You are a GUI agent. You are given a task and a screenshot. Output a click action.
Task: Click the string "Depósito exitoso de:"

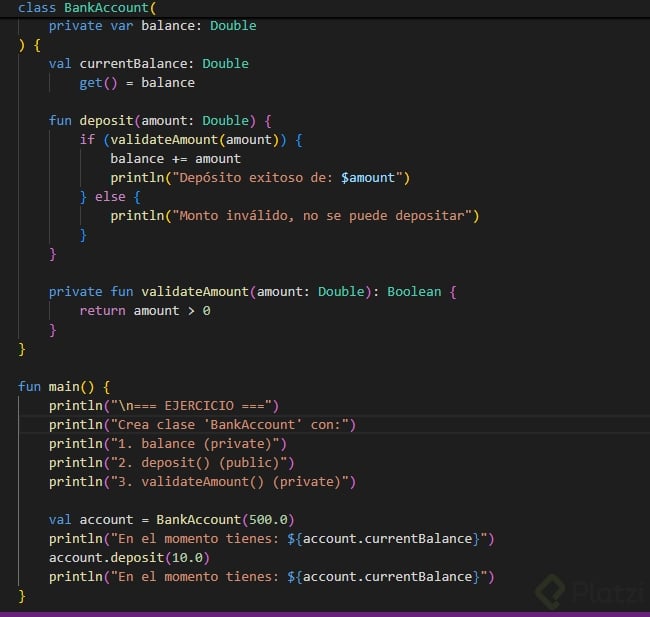click(252, 178)
